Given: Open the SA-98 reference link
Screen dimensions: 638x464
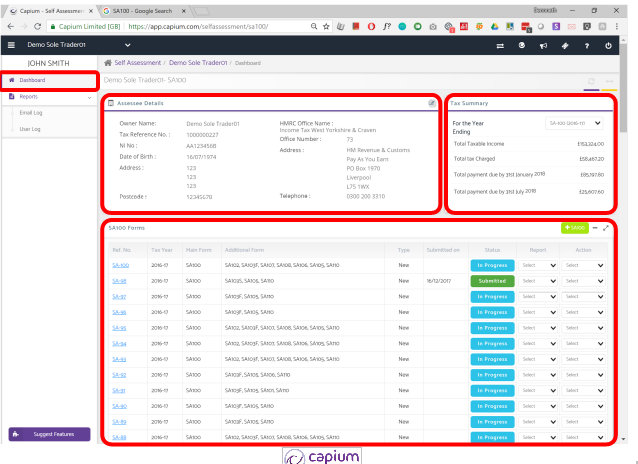Looking at the screenshot, I should pyautogui.click(x=119, y=281).
